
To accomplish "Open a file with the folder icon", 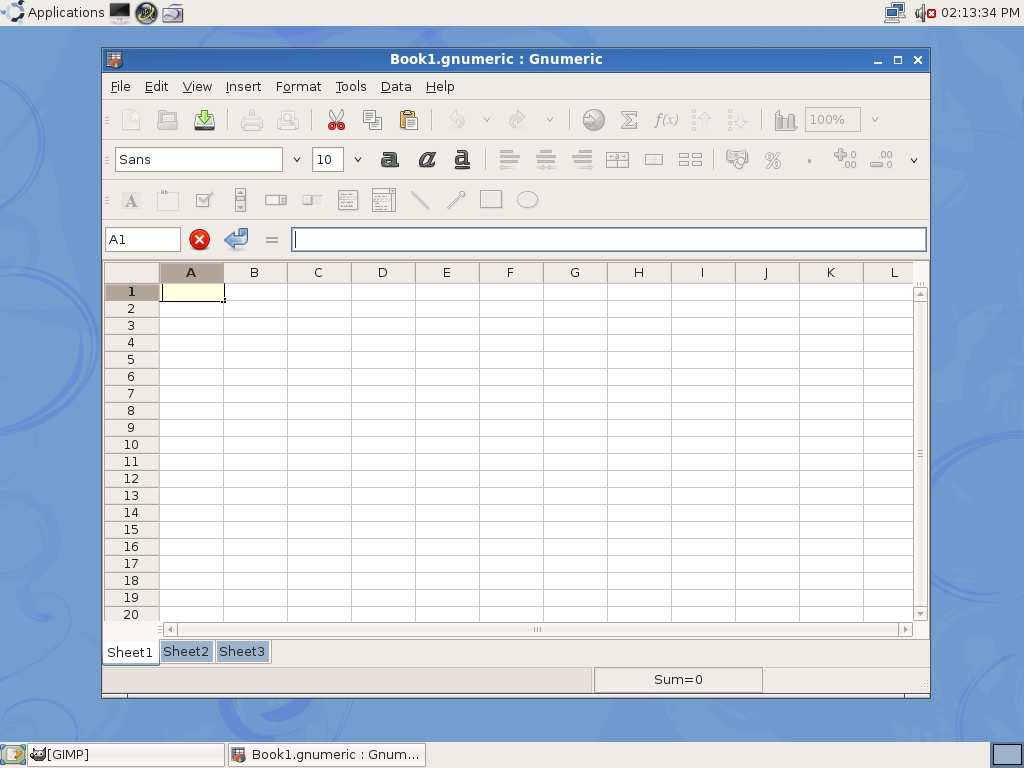I will click(x=167, y=120).
